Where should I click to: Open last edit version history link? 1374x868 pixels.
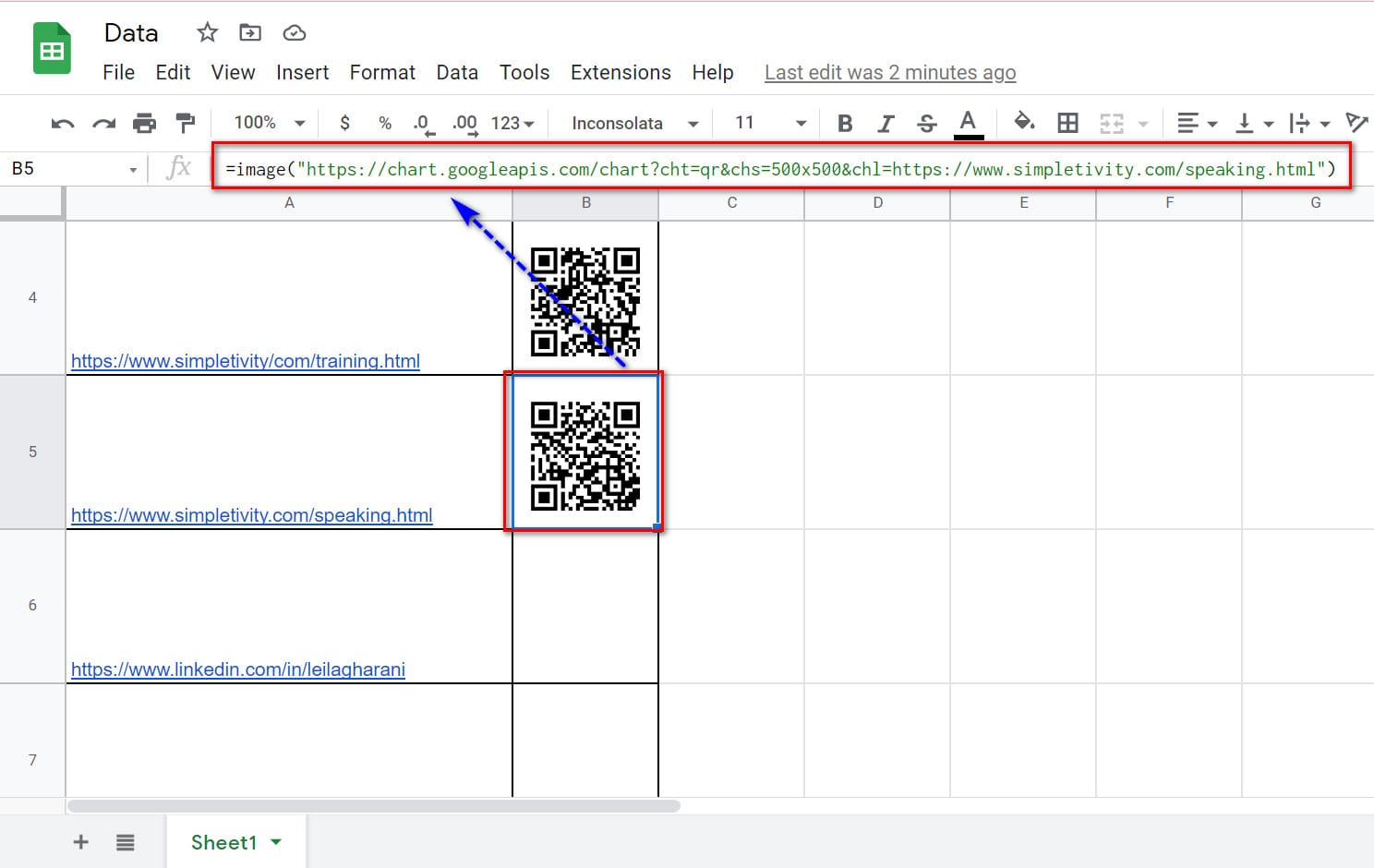(890, 72)
